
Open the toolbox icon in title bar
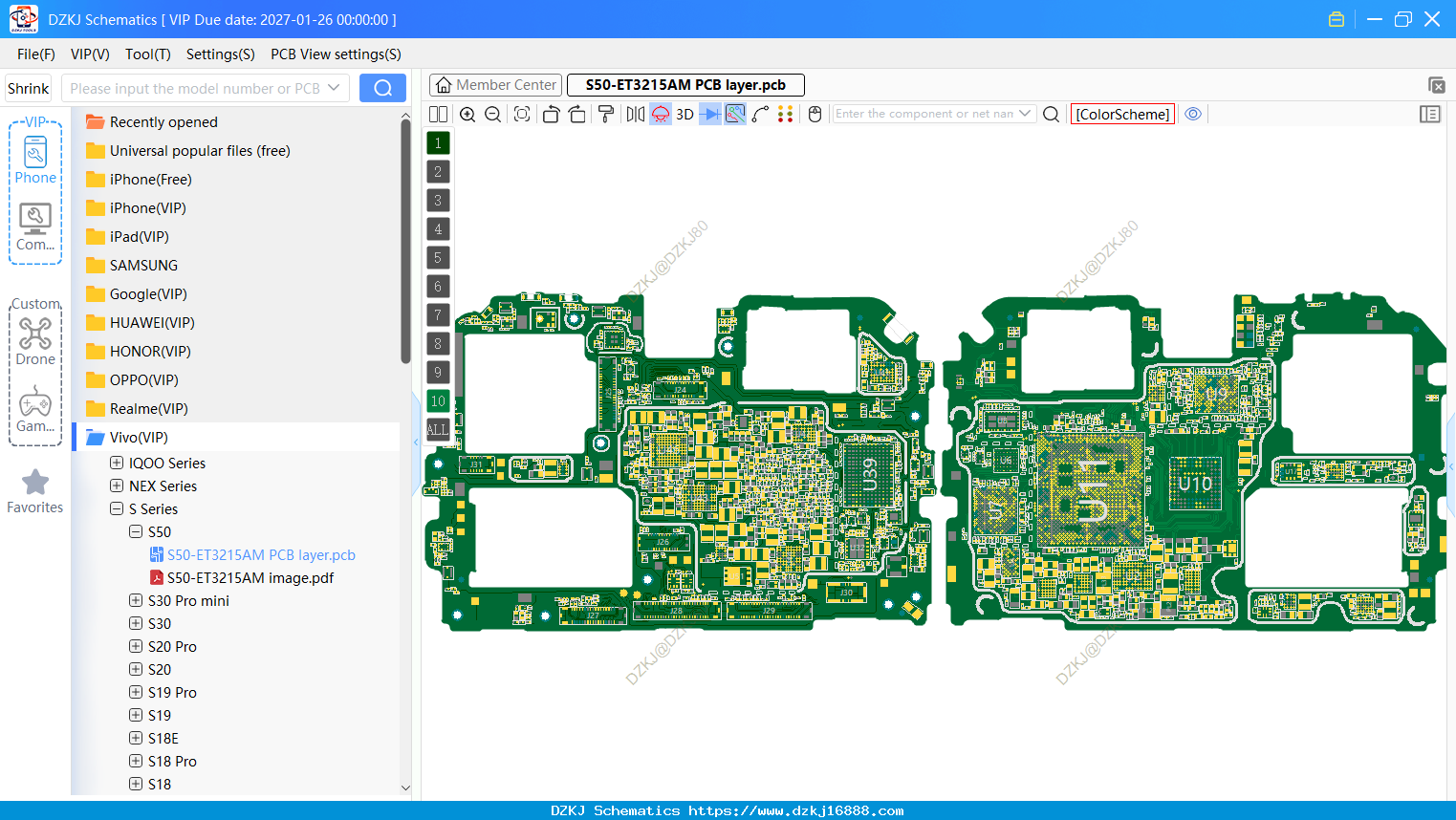(x=1336, y=19)
